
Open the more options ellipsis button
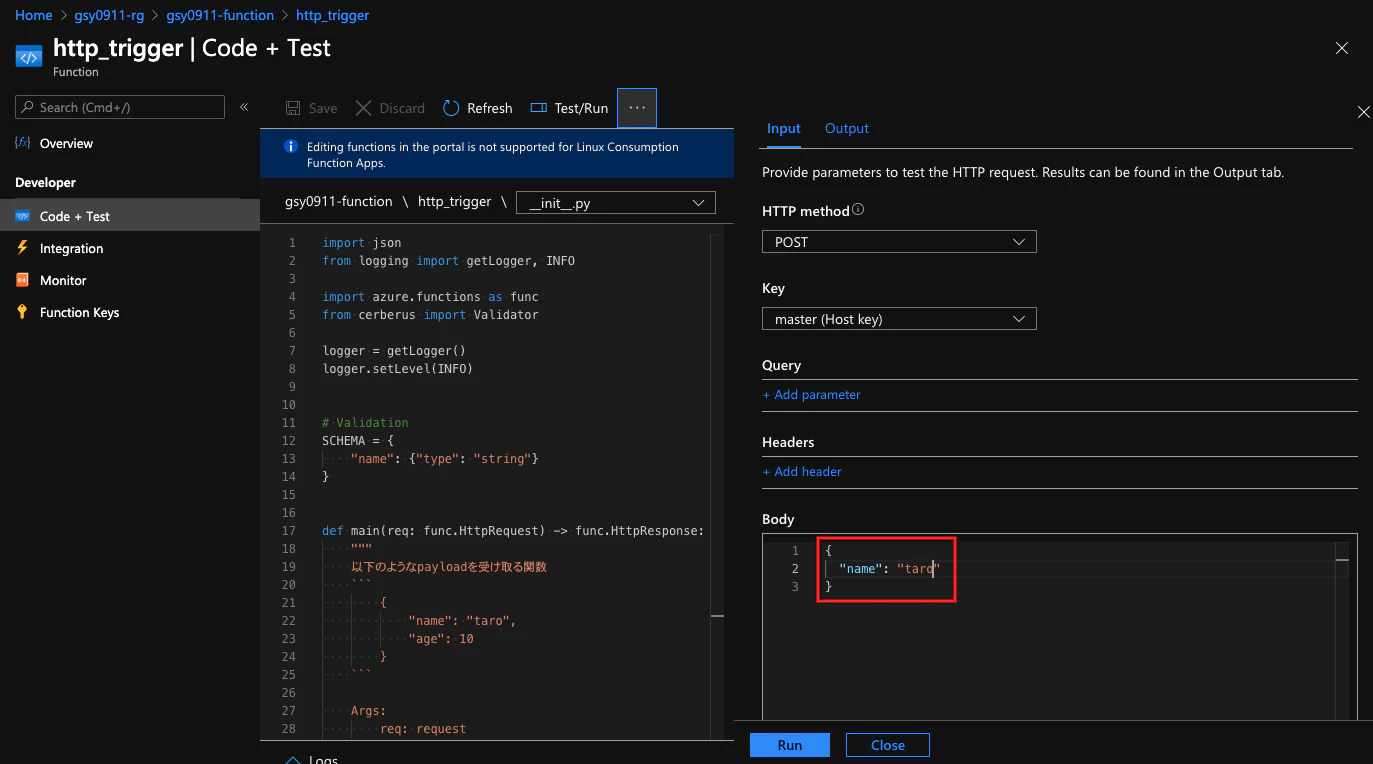(637, 108)
